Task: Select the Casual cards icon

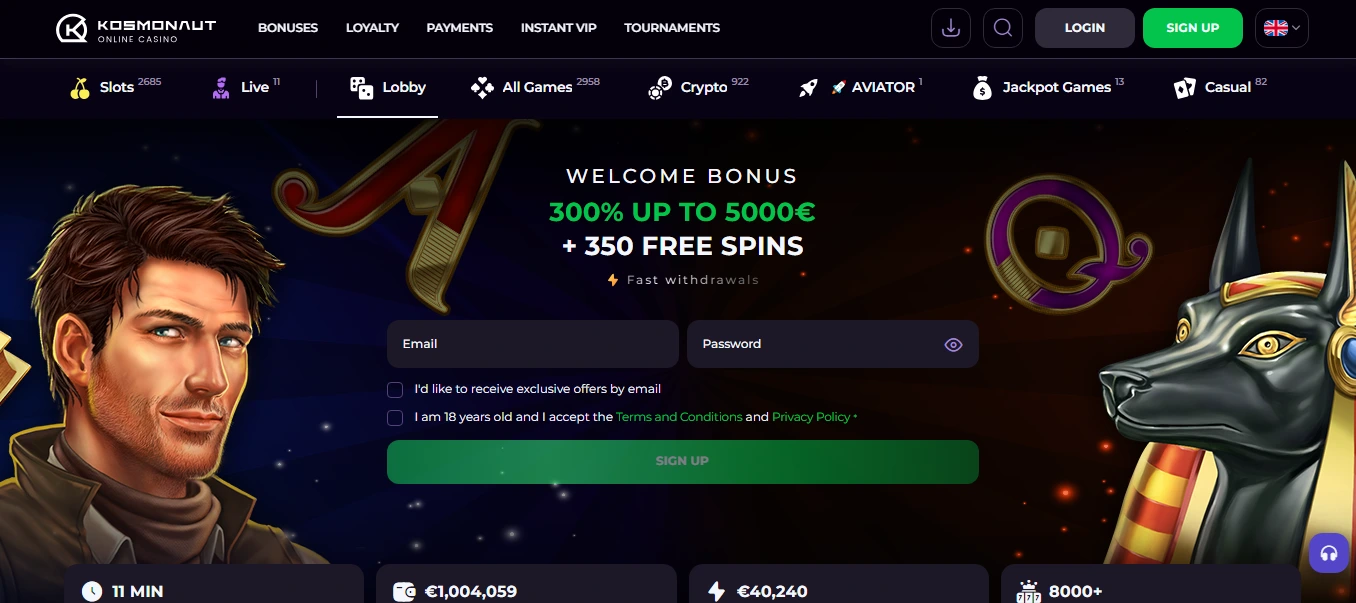Action: tap(1185, 88)
